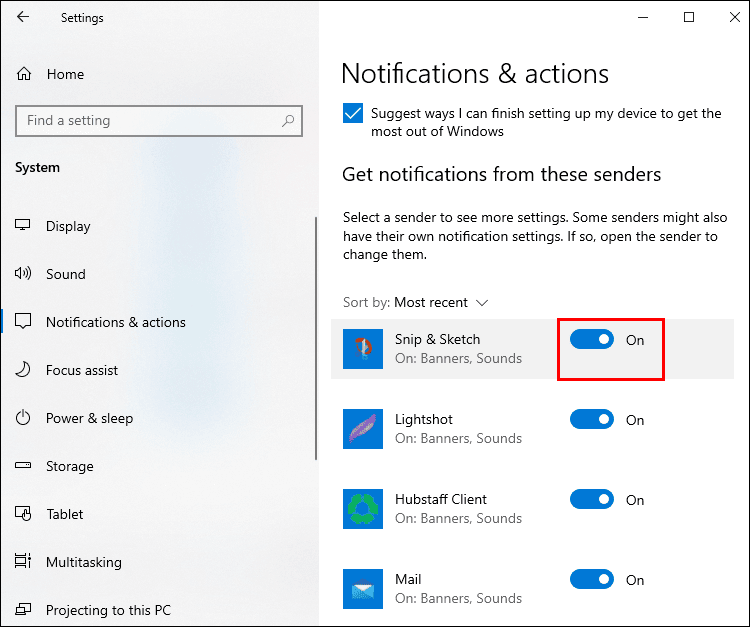Open Mail app icon
750x627 pixels.
pyautogui.click(x=363, y=589)
